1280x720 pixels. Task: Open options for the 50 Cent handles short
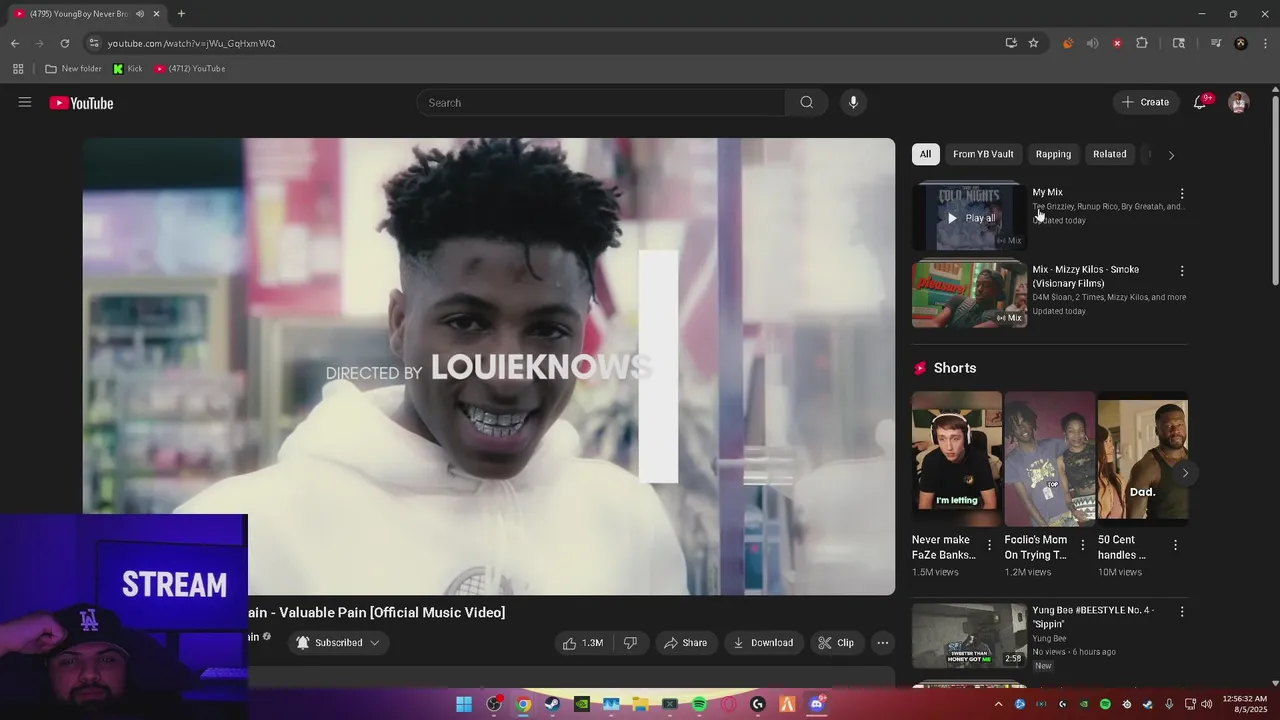pyautogui.click(x=1175, y=545)
